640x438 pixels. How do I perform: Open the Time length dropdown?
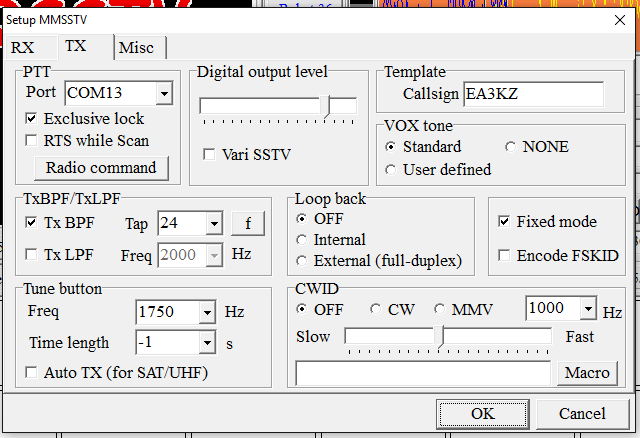click(207, 342)
